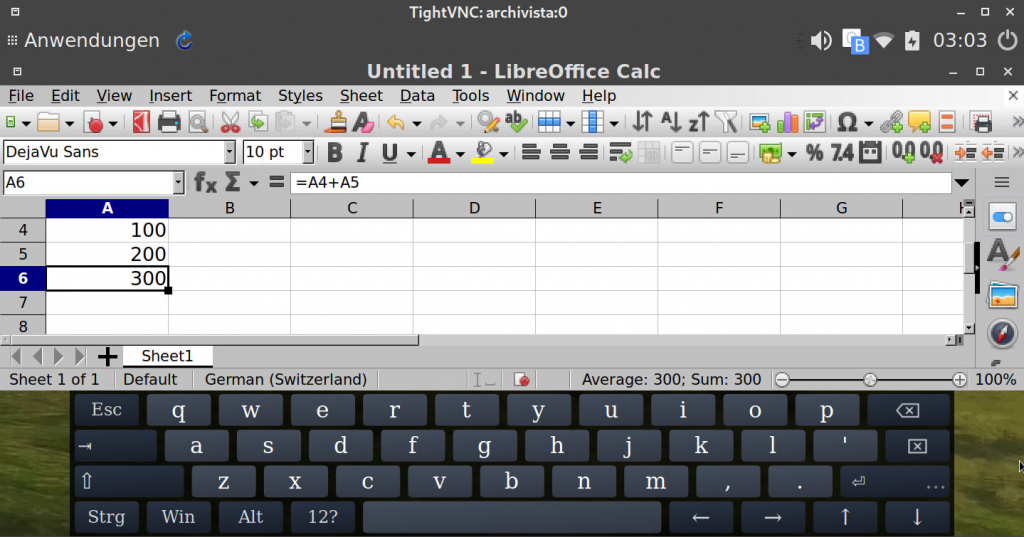Screen dimensions: 1024x537
Task: Open the File menu
Action: [x=21, y=95]
